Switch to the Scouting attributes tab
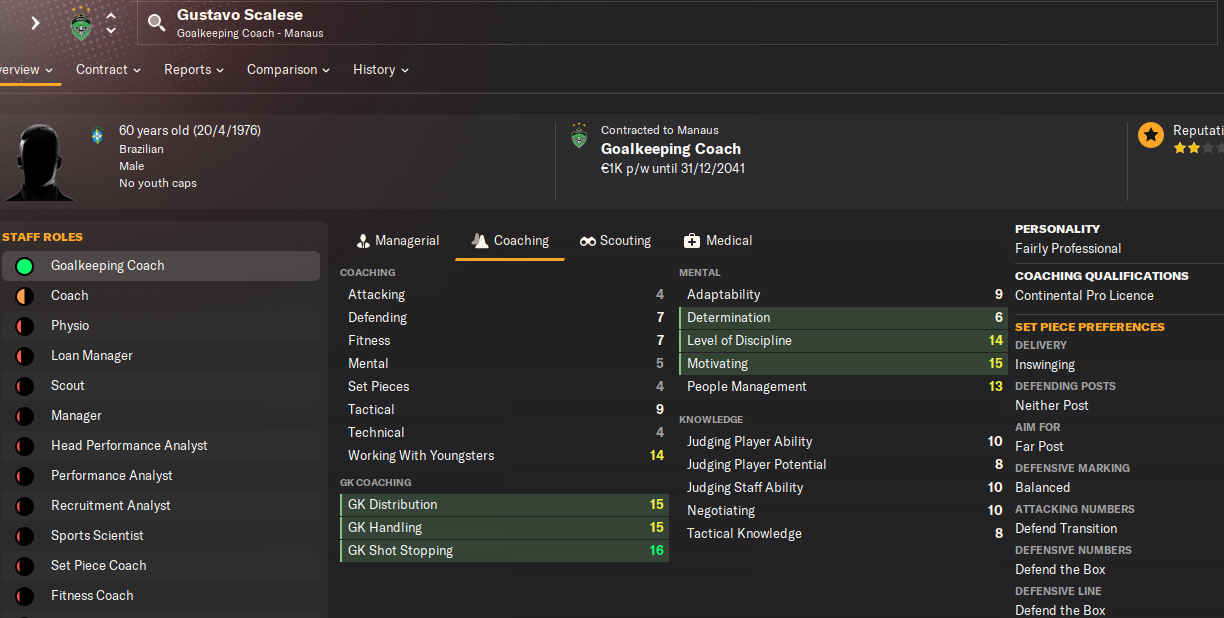The width and height of the screenshot is (1224, 618). [615, 241]
